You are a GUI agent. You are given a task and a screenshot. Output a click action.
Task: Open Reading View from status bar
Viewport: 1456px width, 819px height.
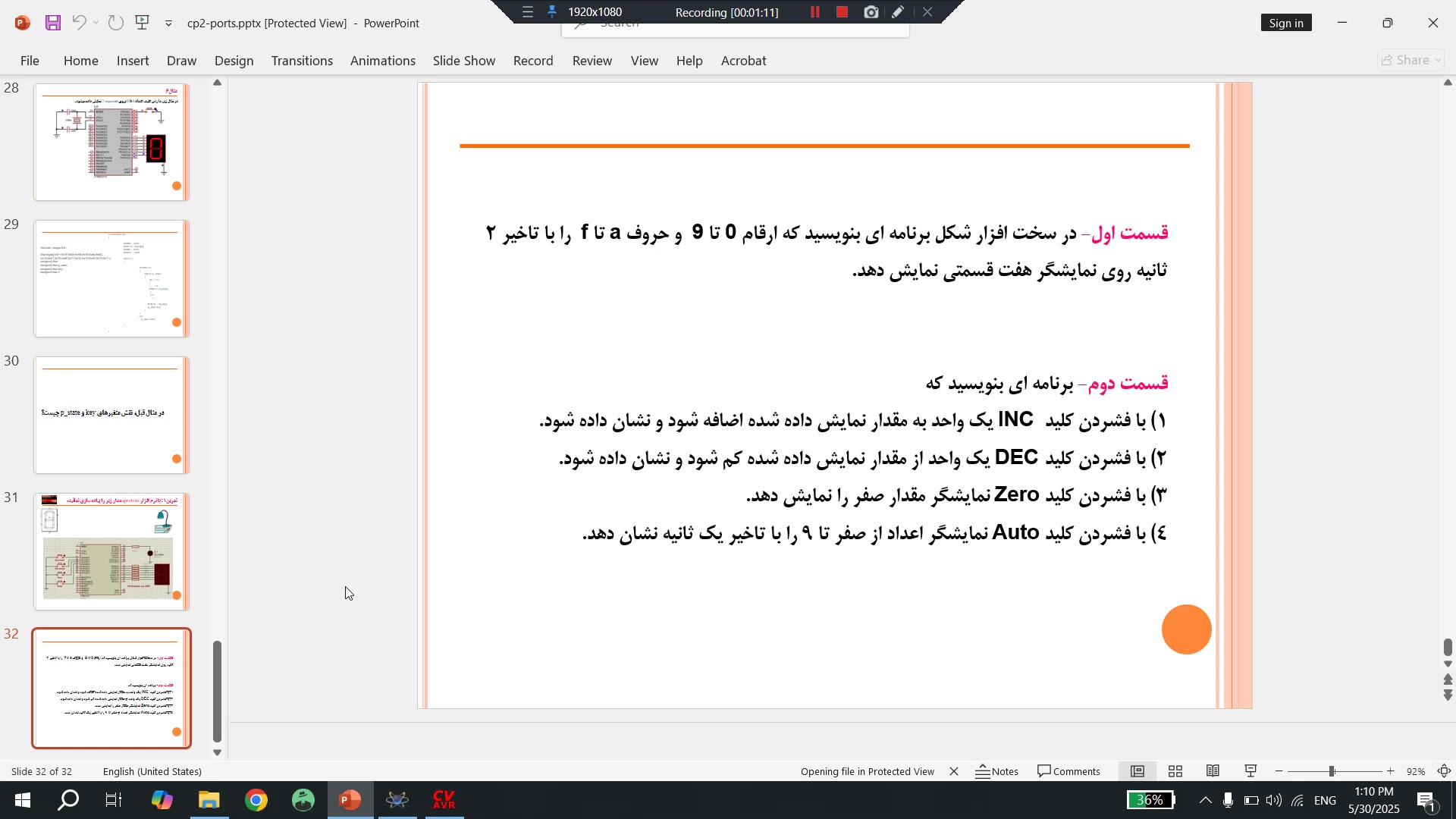tap(1213, 771)
